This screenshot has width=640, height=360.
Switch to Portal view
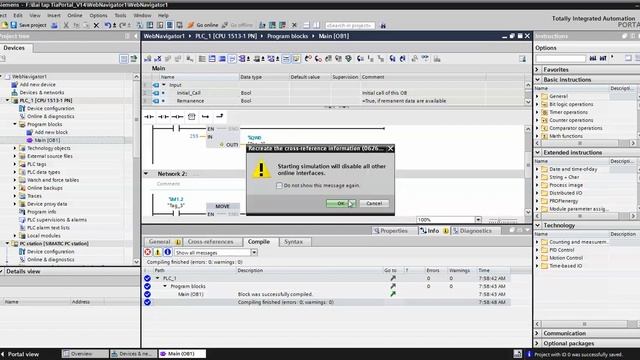[20, 354]
